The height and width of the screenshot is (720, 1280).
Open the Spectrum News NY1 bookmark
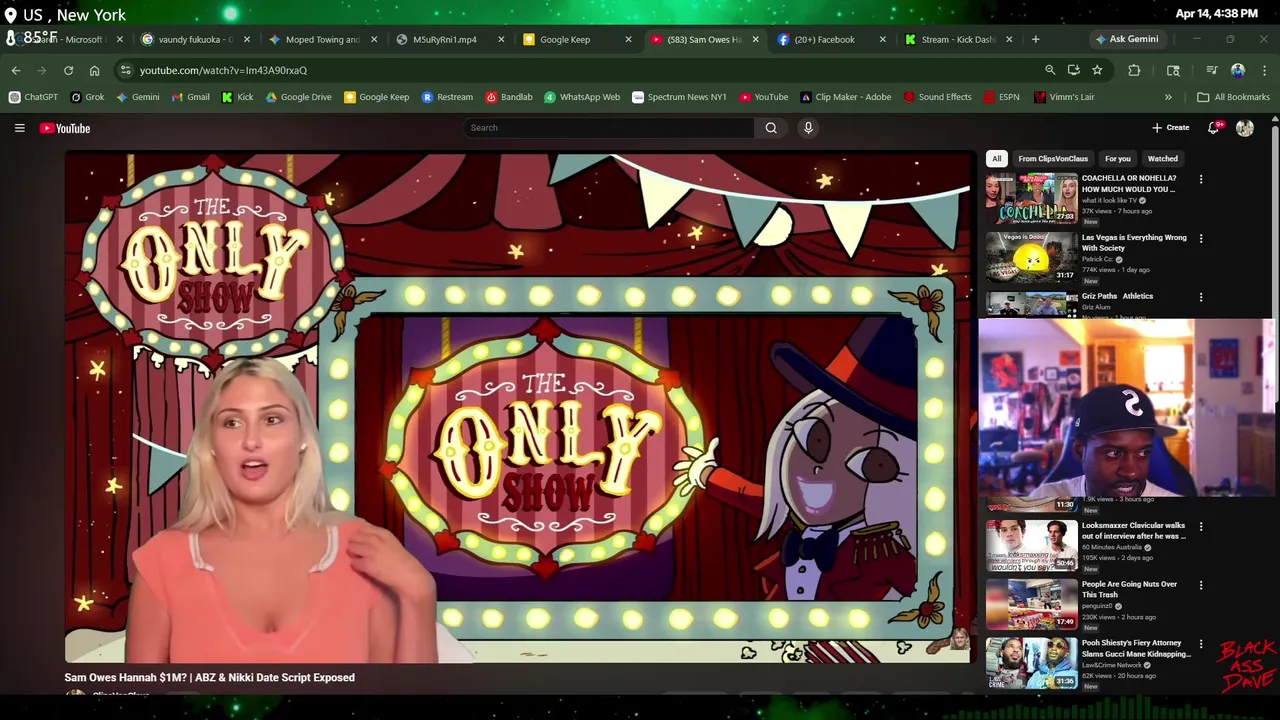point(678,97)
